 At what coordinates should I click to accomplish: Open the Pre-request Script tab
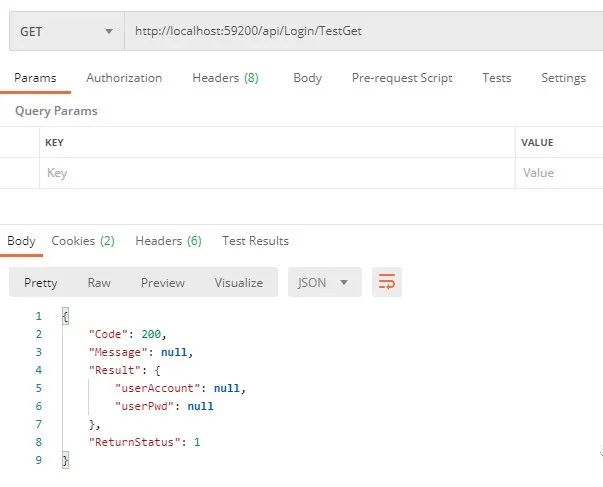pos(402,78)
